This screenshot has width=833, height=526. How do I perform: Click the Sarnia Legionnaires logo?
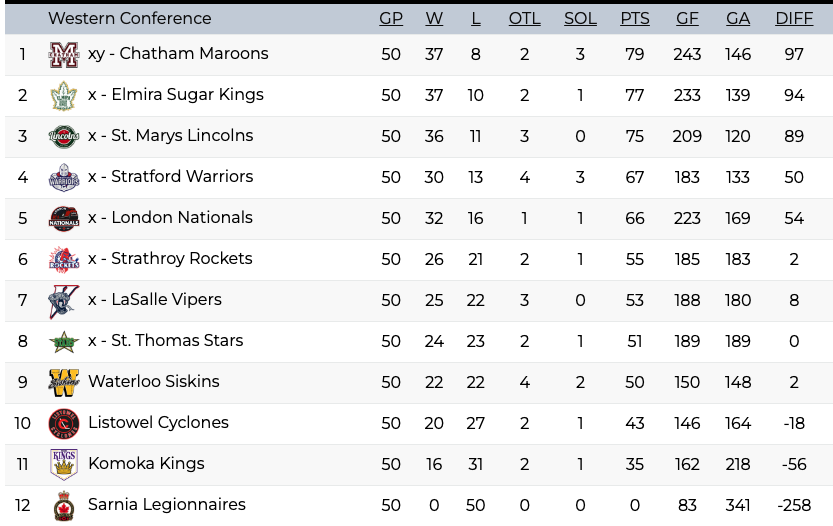(64, 506)
